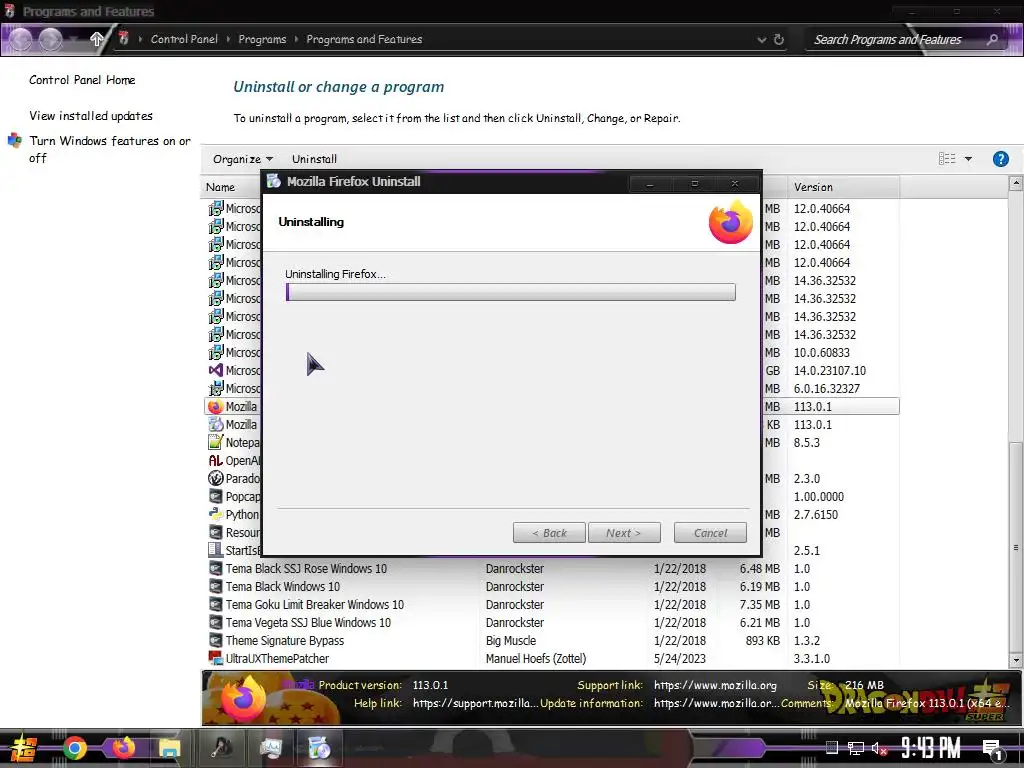Screen dimensions: 1024x768
Task: Click Cancel in Firefox Uninstall dialog
Action: click(x=710, y=533)
